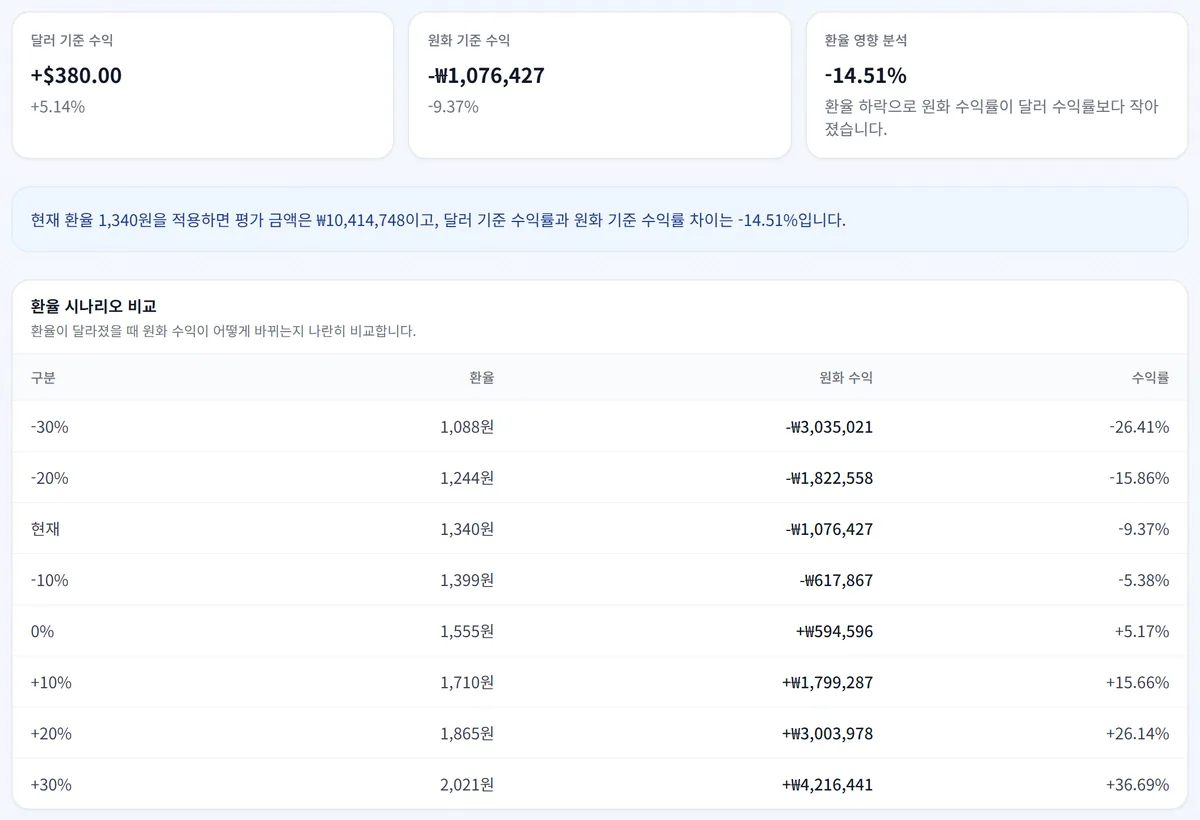Click the -9.37% cell in the 현재 row
1200x820 pixels.
1143,529
